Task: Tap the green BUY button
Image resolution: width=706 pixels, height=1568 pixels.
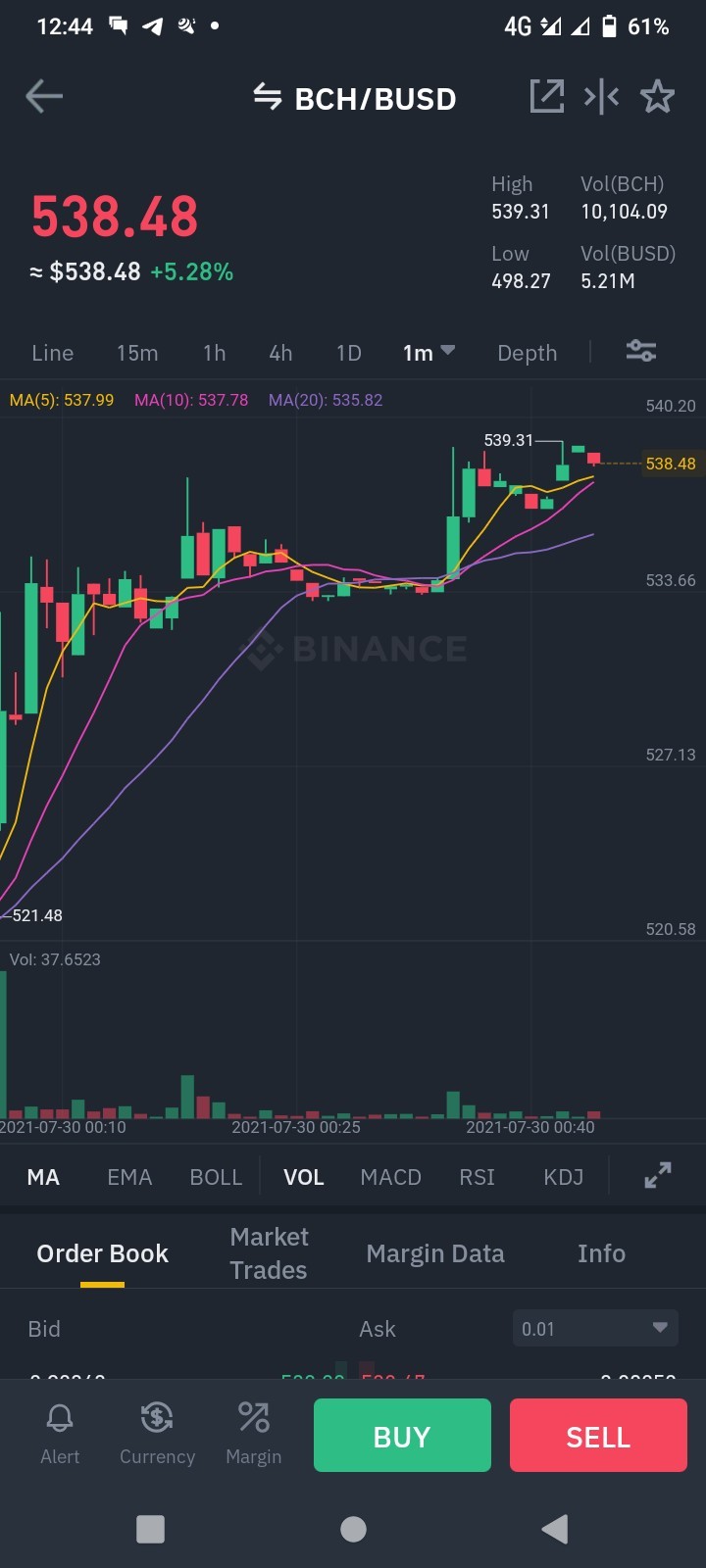Action: [x=402, y=1436]
